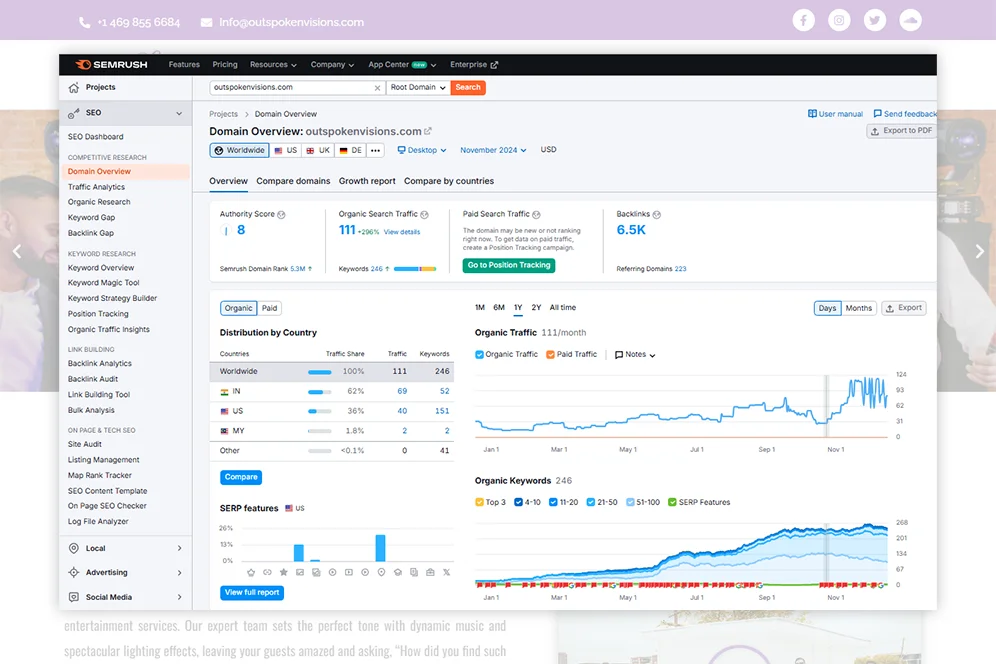996x664 pixels.
Task: Click the Social Media icon in sidebar
Action: [74, 597]
